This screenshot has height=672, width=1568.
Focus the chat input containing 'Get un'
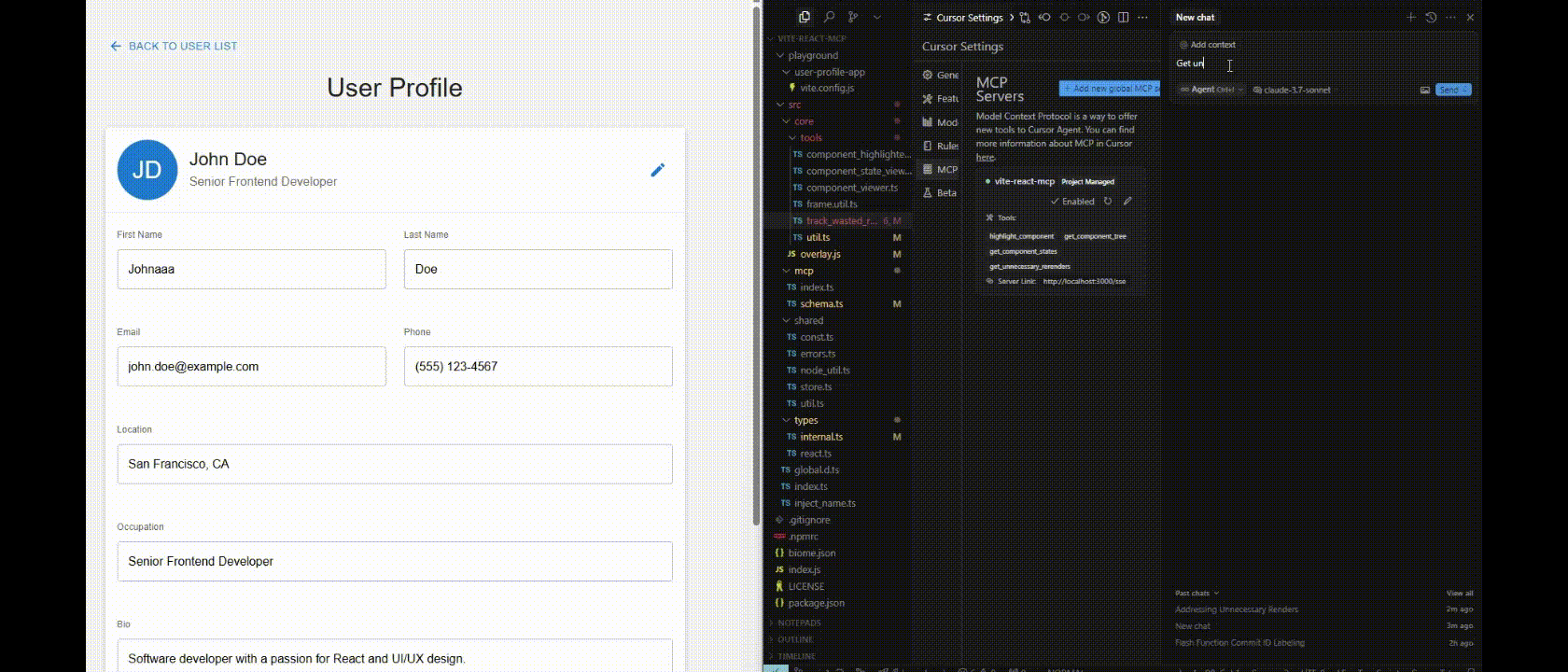point(1323,63)
